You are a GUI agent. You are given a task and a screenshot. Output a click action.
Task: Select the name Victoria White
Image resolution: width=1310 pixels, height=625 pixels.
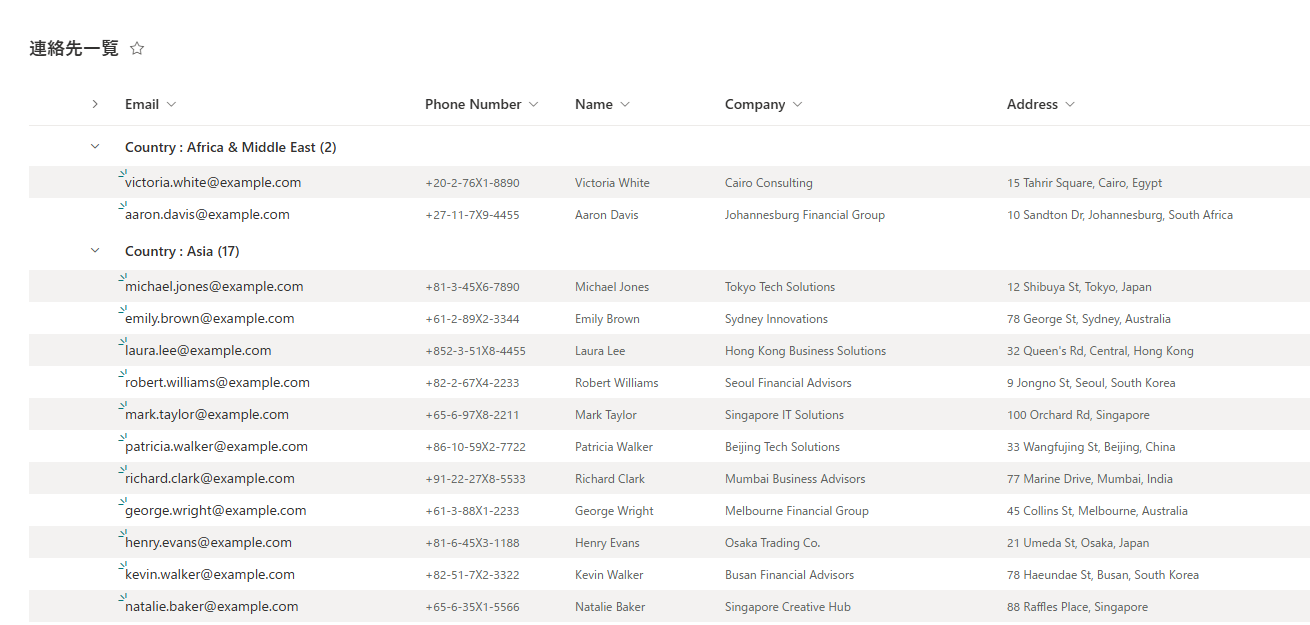click(x=612, y=183)
